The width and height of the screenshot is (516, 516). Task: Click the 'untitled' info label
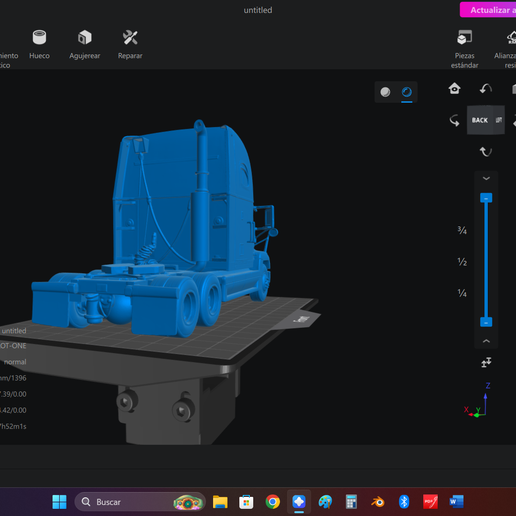coord(14,331)
